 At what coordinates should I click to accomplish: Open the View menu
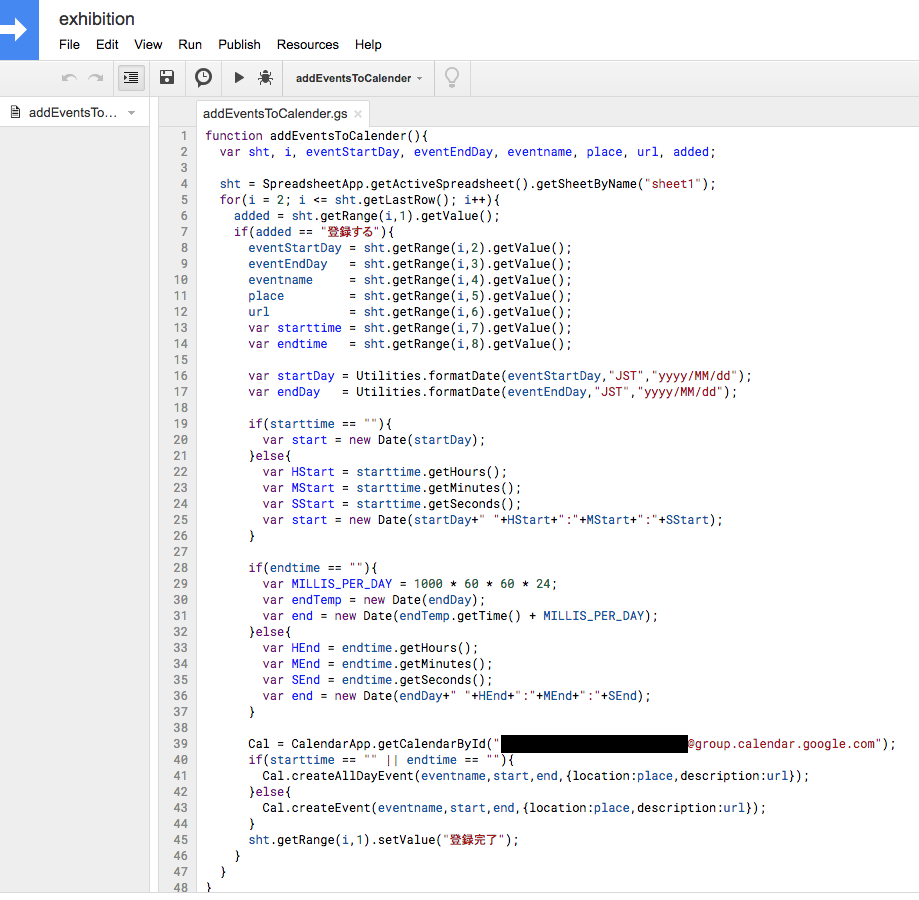point(148,45)
